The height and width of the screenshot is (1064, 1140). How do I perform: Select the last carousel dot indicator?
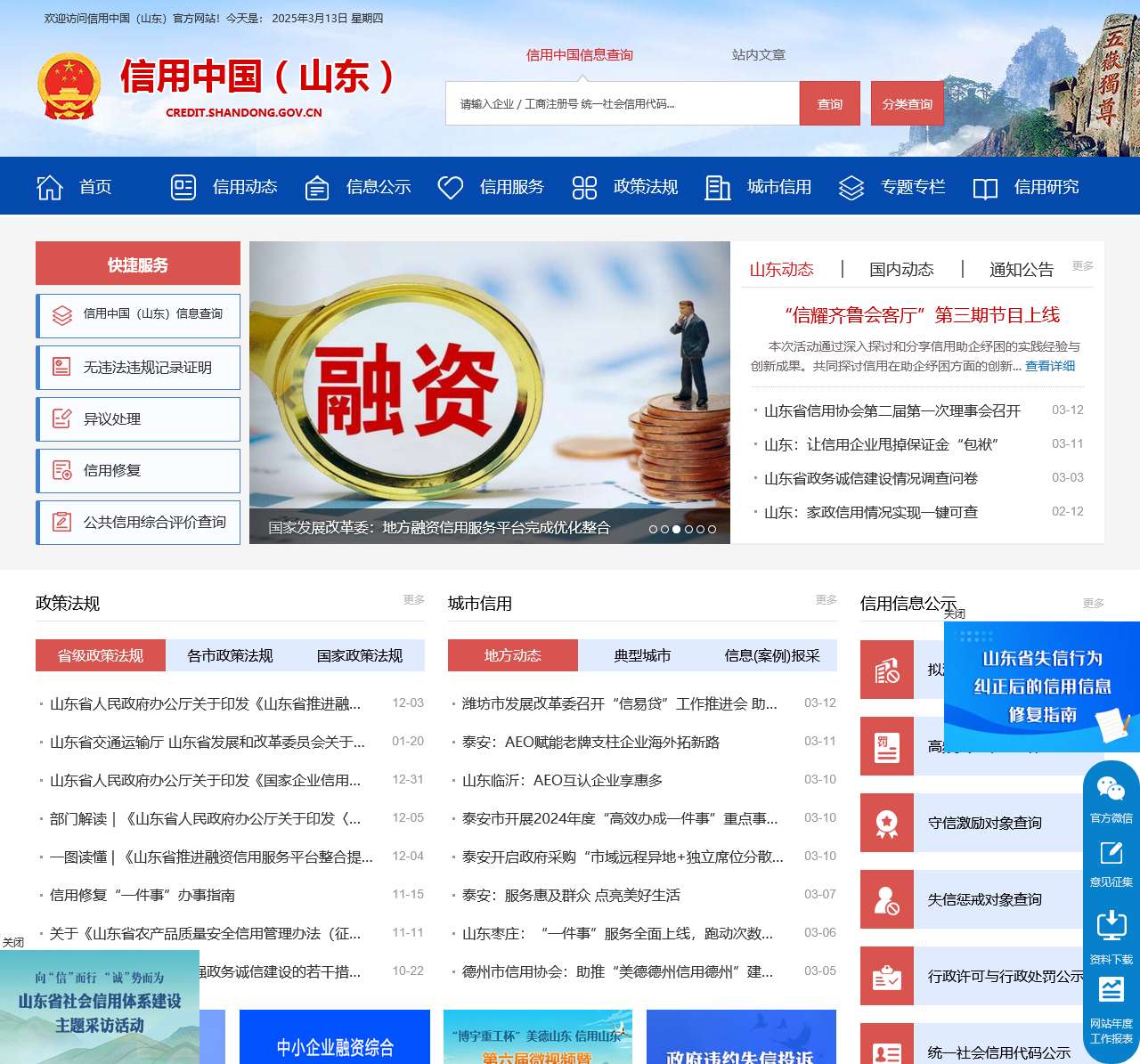pyautogui.click(x=712, y=529)
